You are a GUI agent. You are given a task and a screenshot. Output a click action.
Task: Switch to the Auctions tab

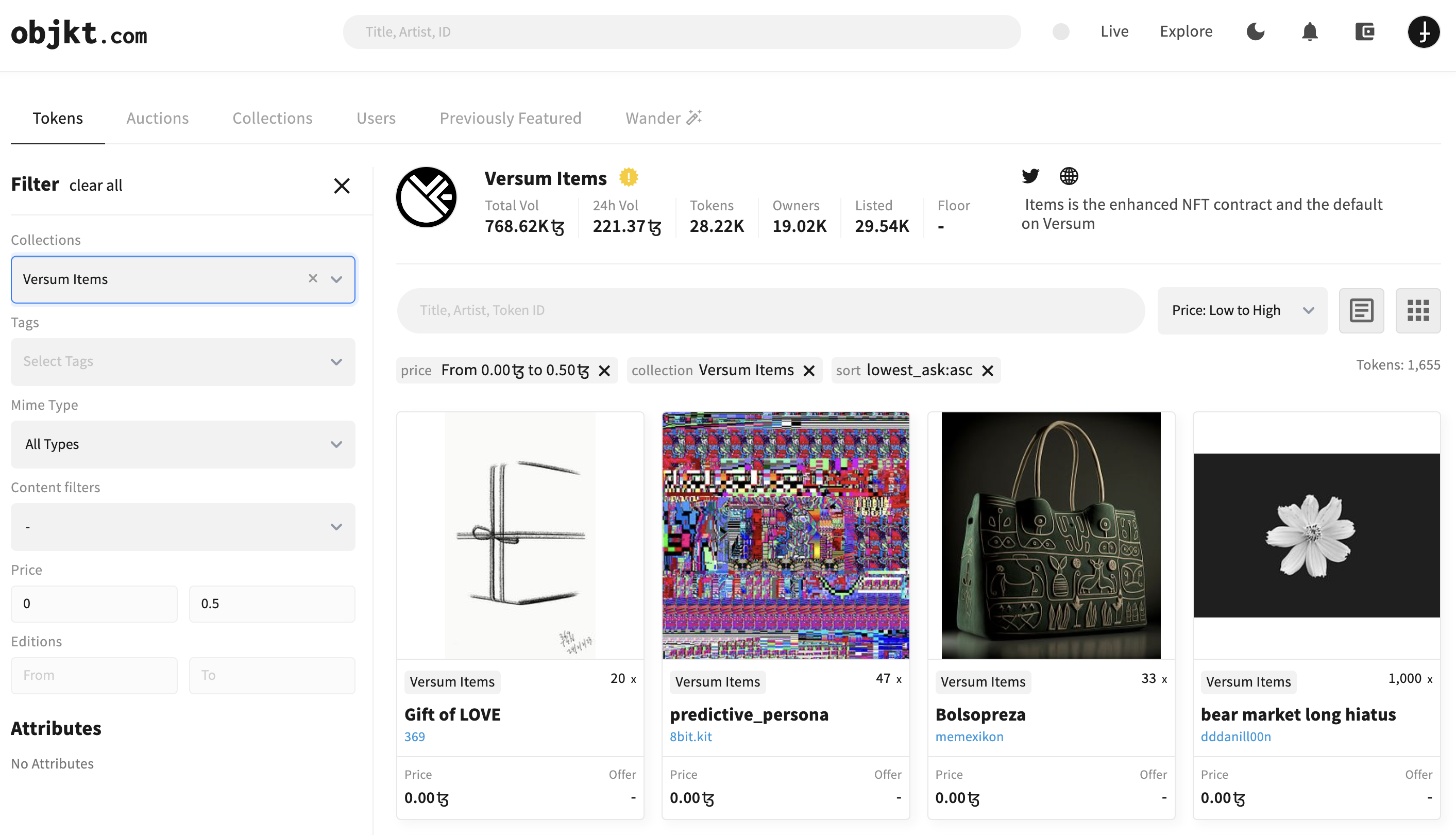click(x=157, y=118)
